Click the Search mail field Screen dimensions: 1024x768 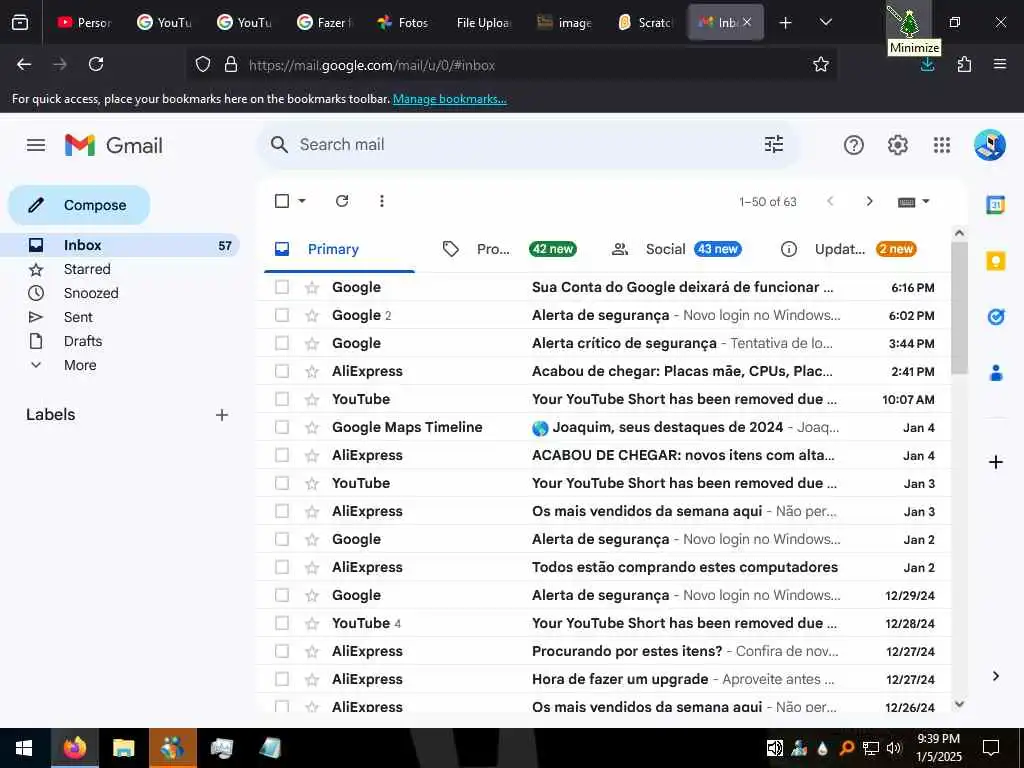pos(529,144)
